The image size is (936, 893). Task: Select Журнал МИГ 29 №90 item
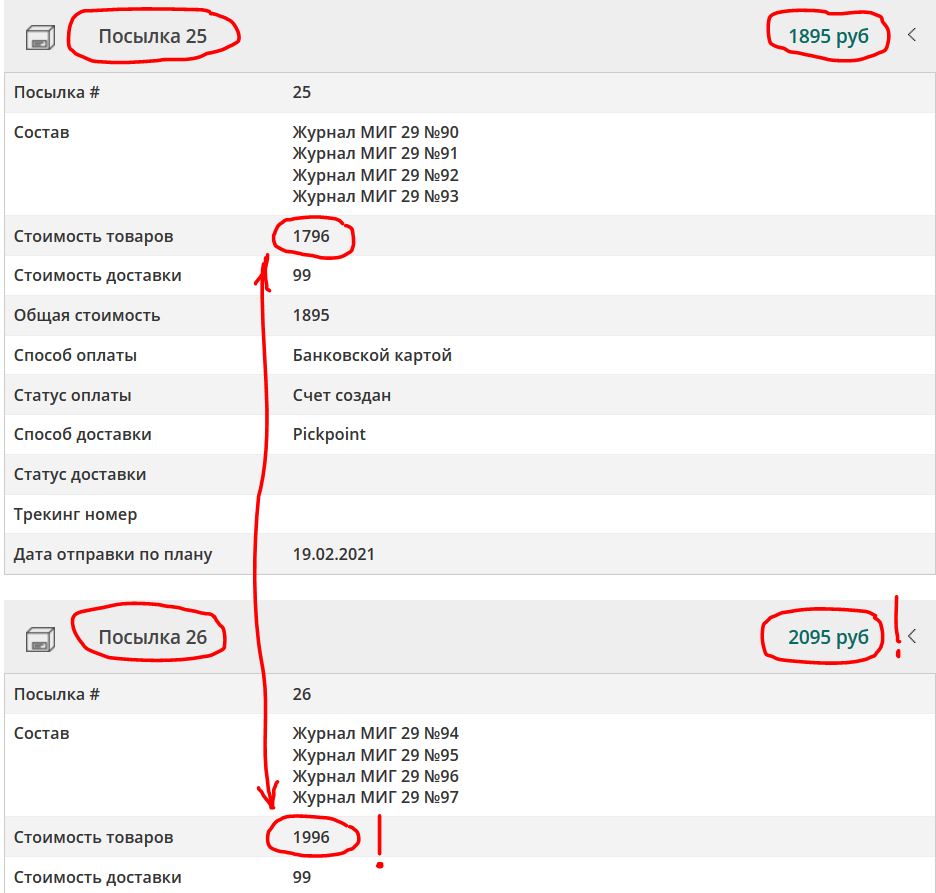click(x=375, y=132)
